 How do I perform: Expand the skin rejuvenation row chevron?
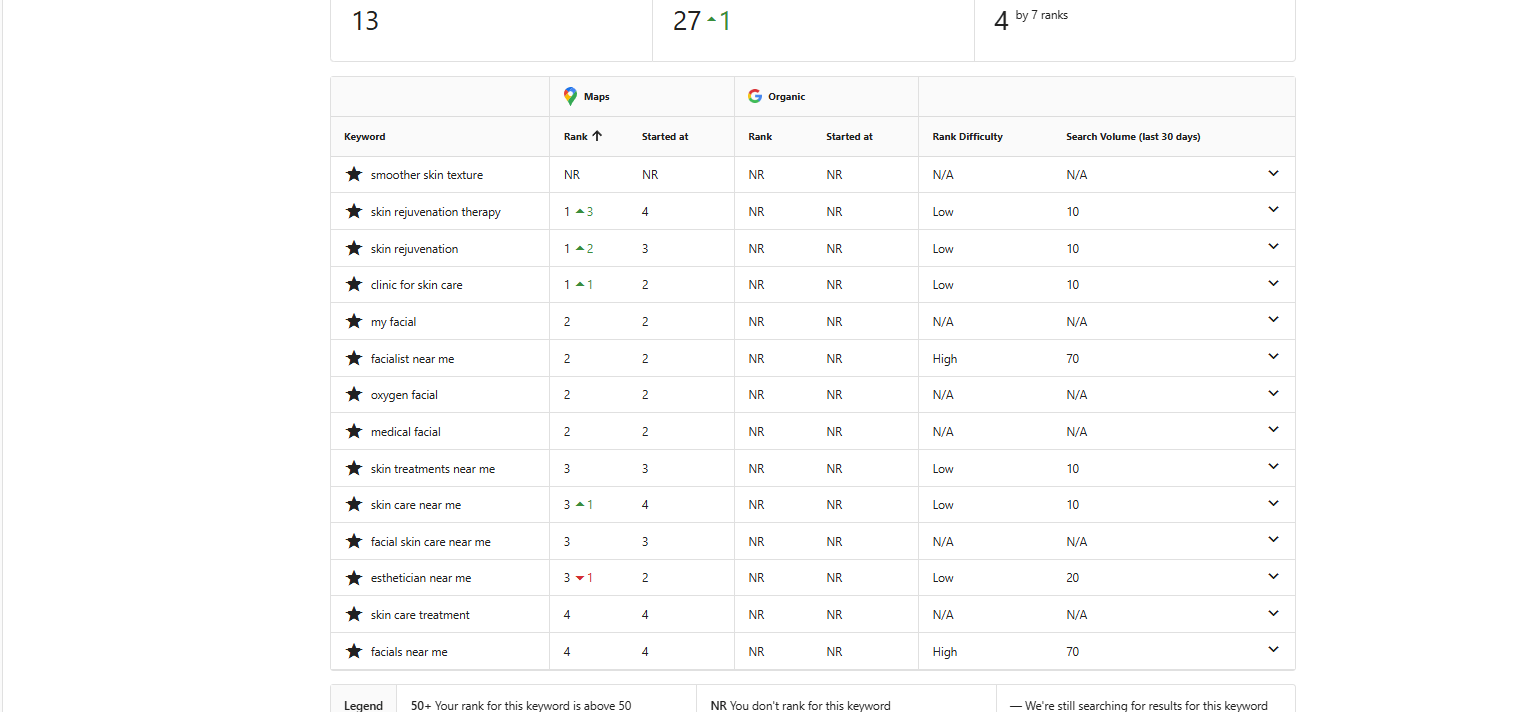1273,247
